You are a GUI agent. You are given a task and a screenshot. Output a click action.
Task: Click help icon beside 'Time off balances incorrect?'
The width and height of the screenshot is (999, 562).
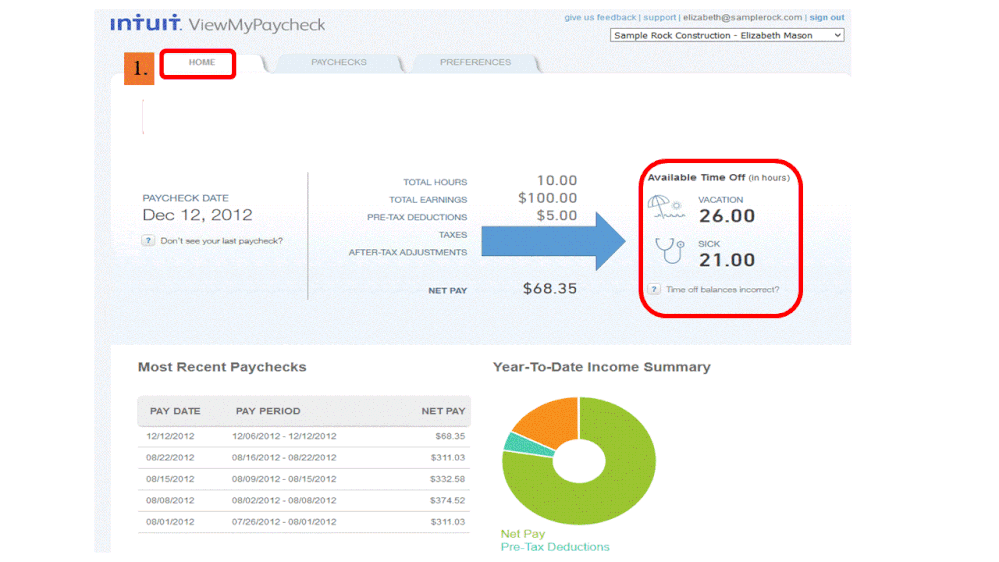pyautogui.click(x=654, y=289)
